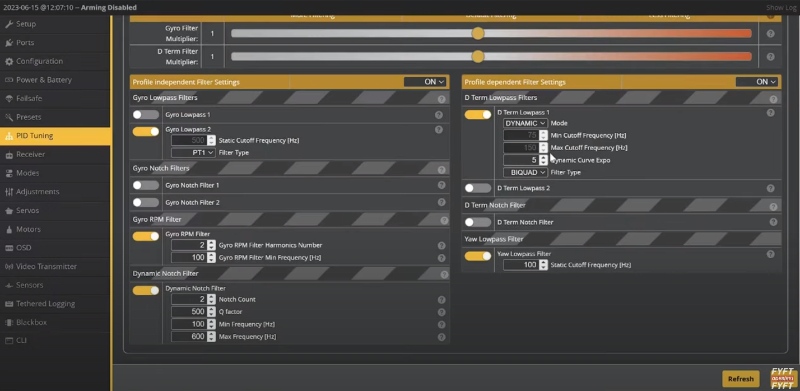Open help icon for Gyro RPM Filter Harmonics
800x391 pixels.
[441, 246]
